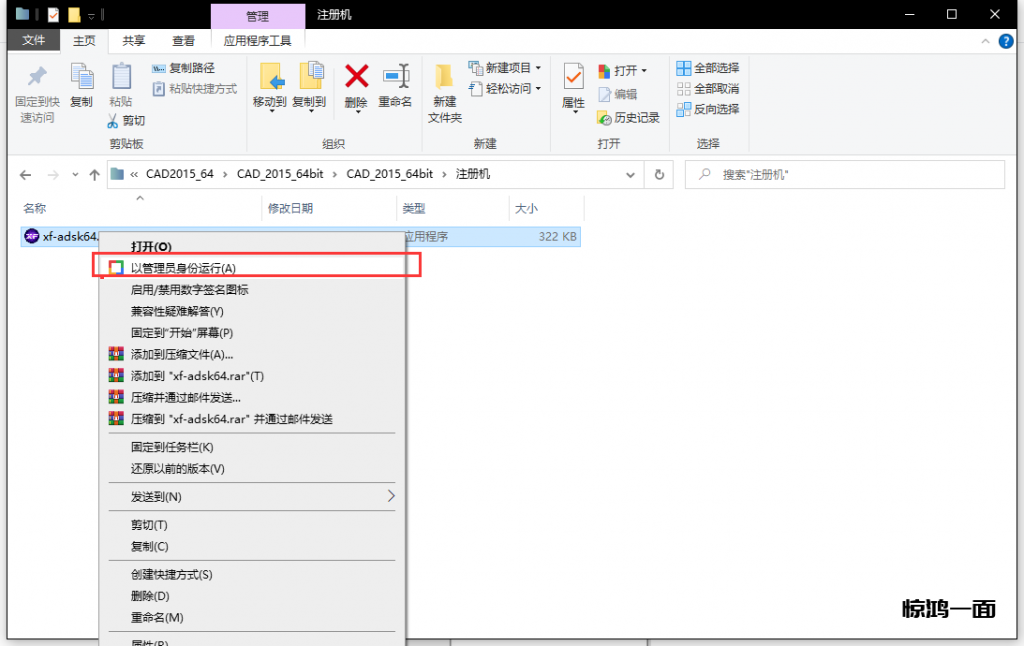Click the blue Help question mark icon
The width and height of the screenshot is (1024, 646).
click(1005, 40)
